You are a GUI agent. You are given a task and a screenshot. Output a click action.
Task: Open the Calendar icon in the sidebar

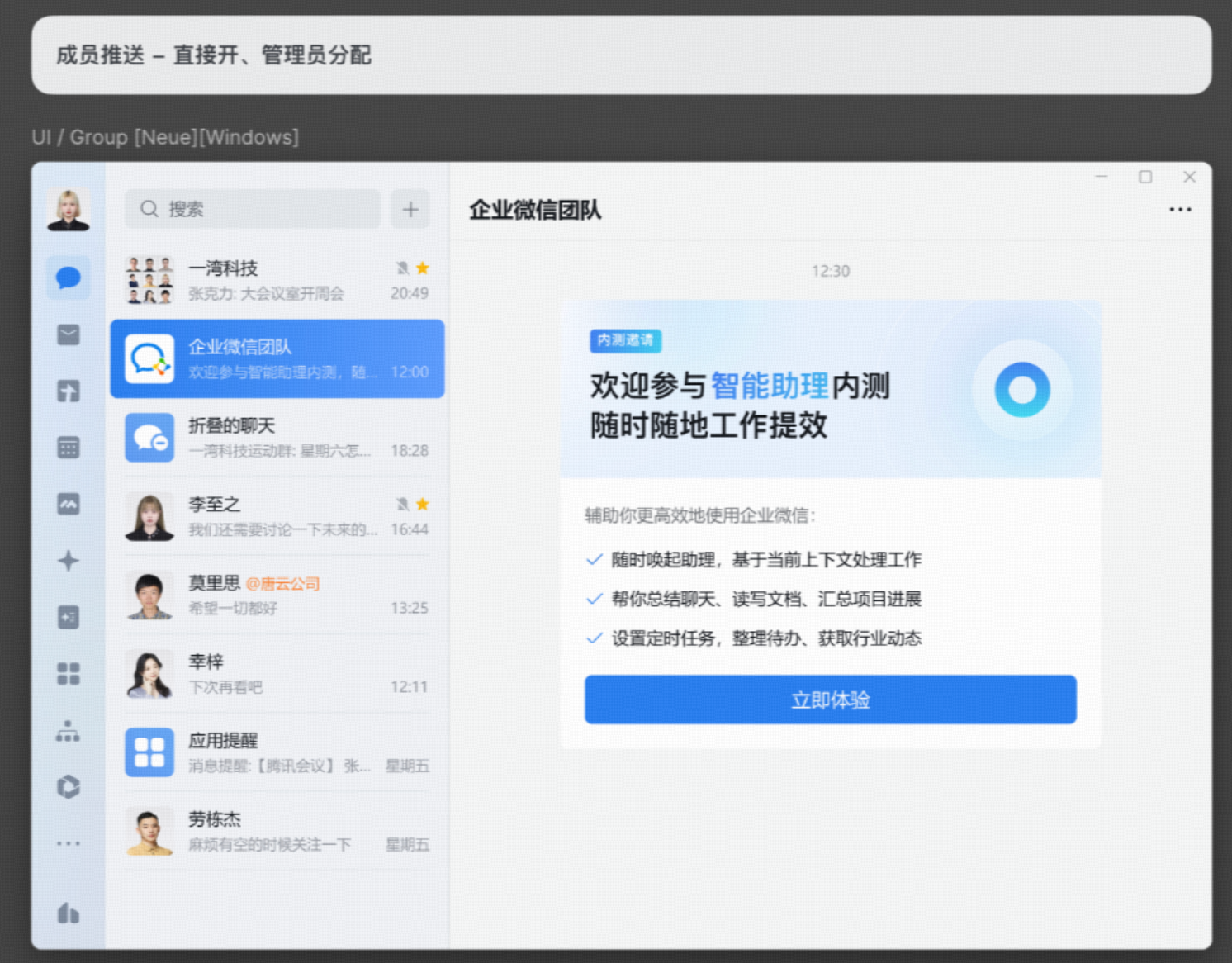point(69,448)
